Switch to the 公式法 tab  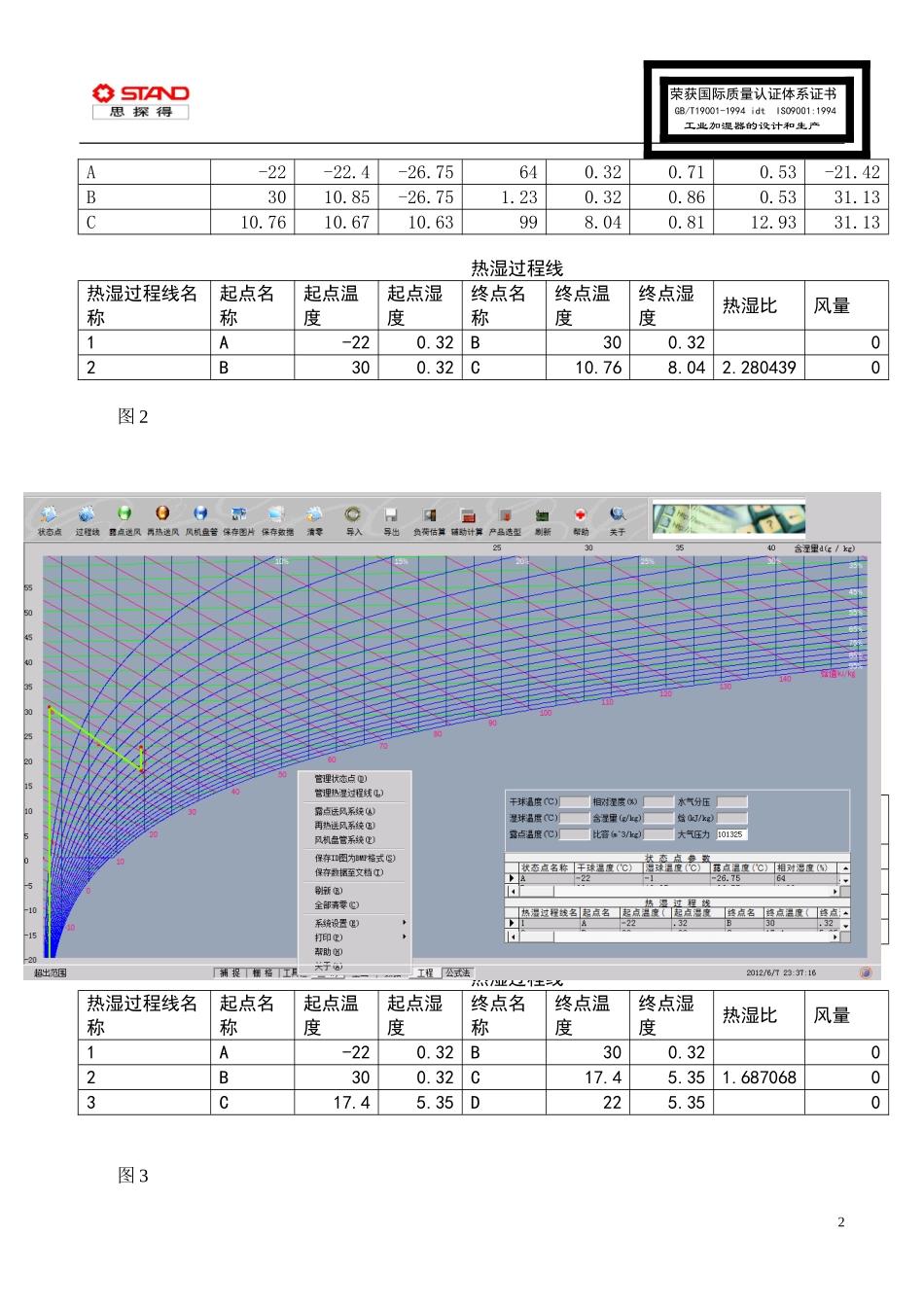pyautogui.click(x=458, y=972)
